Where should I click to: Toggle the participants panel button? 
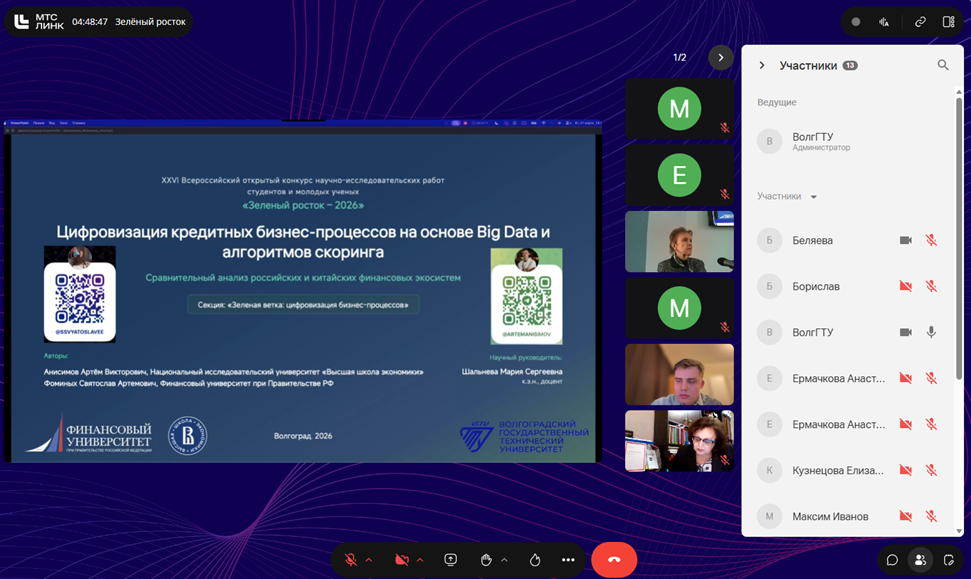coord(920,560)
